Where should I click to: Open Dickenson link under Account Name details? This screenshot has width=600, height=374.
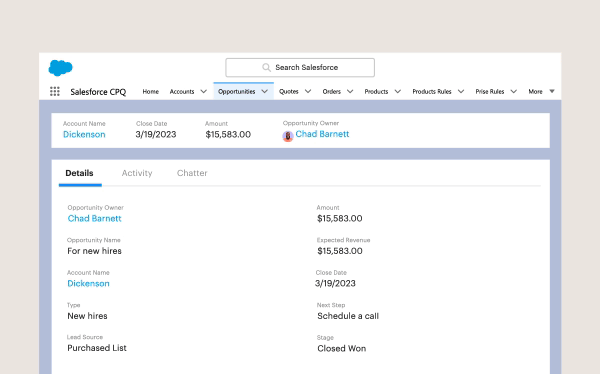tap(88, 284)
